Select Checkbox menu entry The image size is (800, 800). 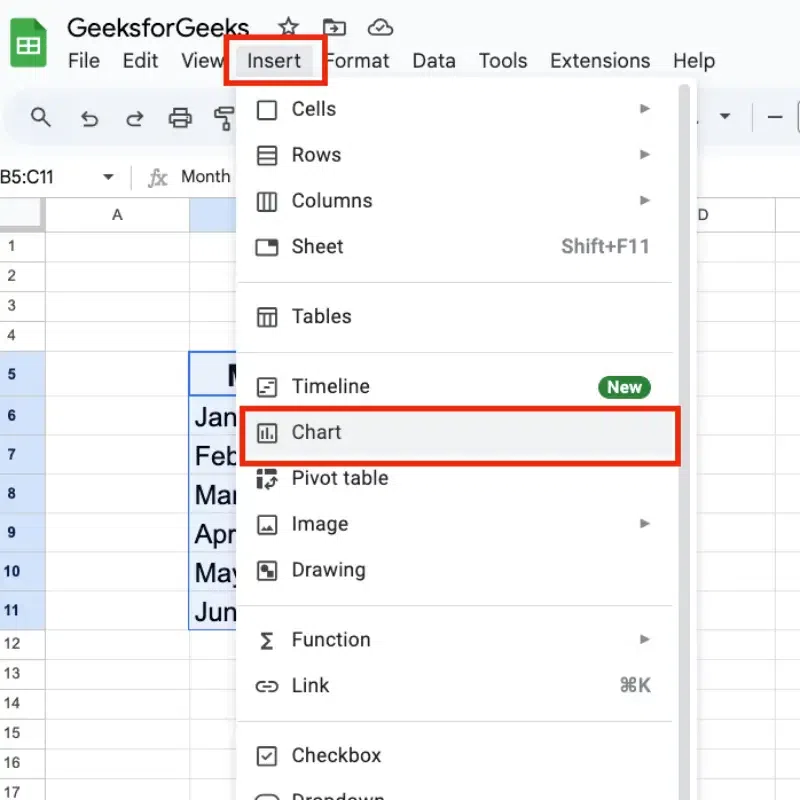(458, 756)
